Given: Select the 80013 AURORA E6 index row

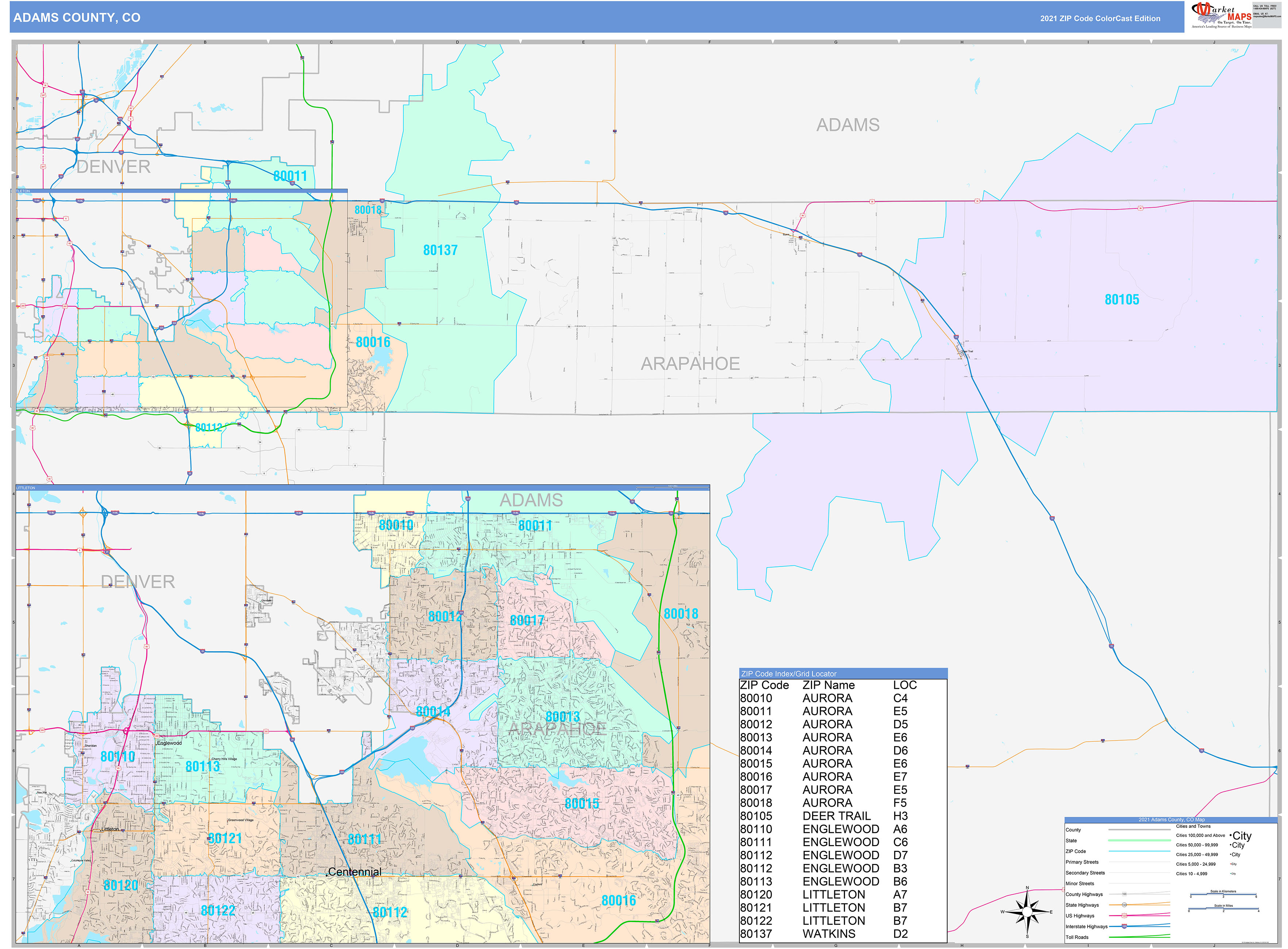Looking at the screenshot, I should tap(843, 738).
